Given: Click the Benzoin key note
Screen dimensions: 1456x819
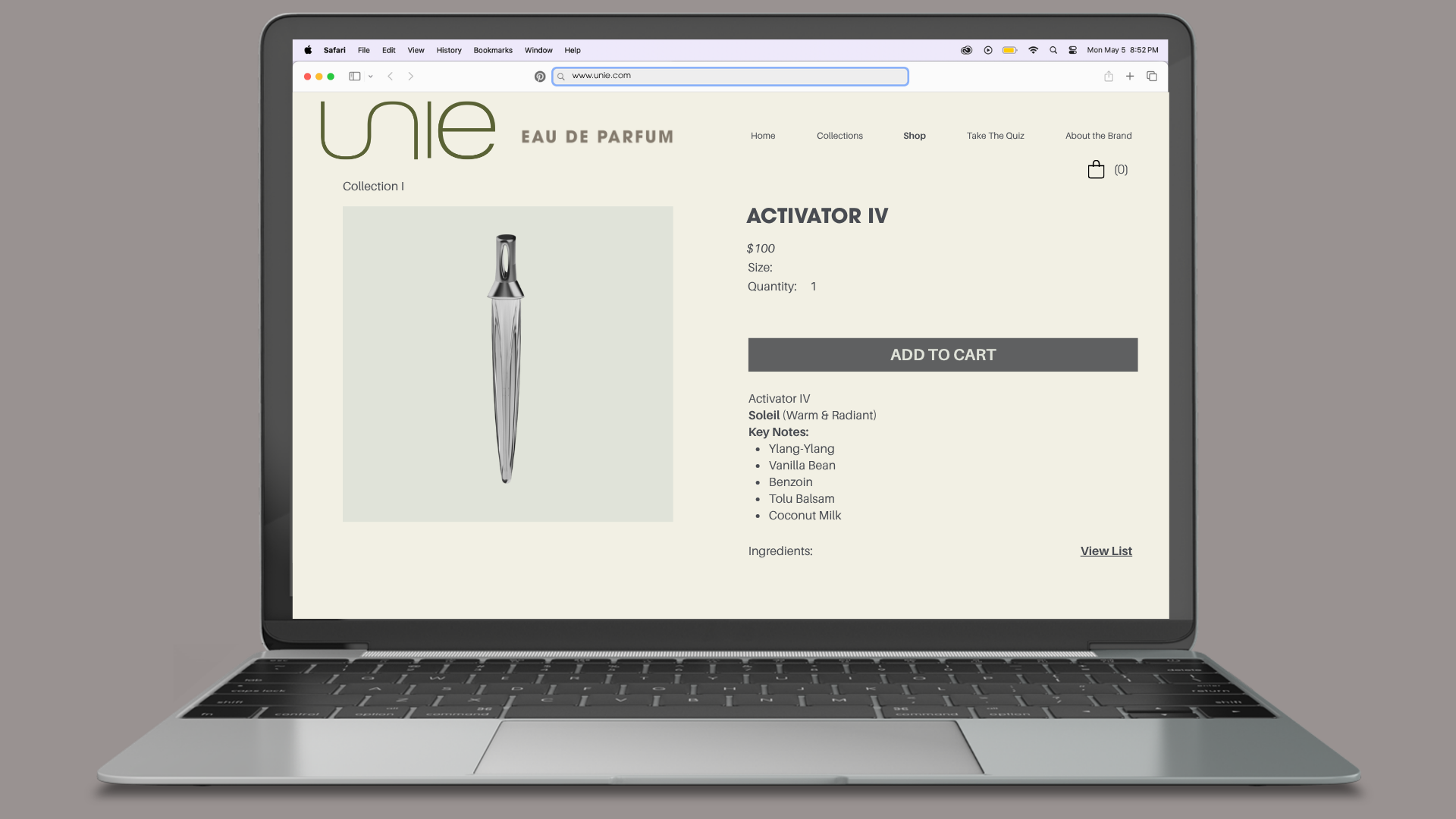Looking at the screenshot, I should pyautogui.click(x=790, y=482).
